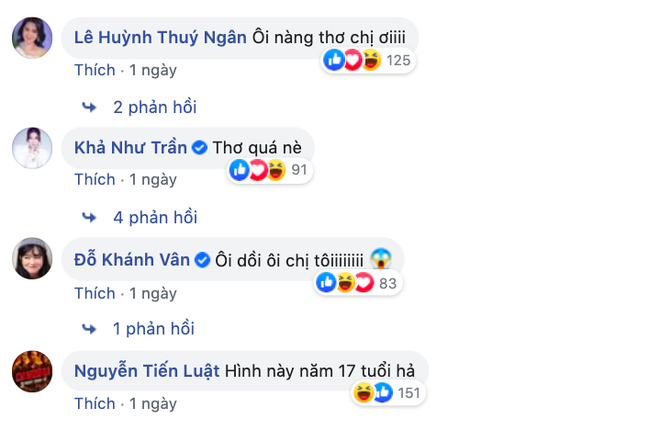Viewport: 660px width, 431px height.
Task: Open Khả Như Trần's profile name link
Action: [x=131, y=147]
